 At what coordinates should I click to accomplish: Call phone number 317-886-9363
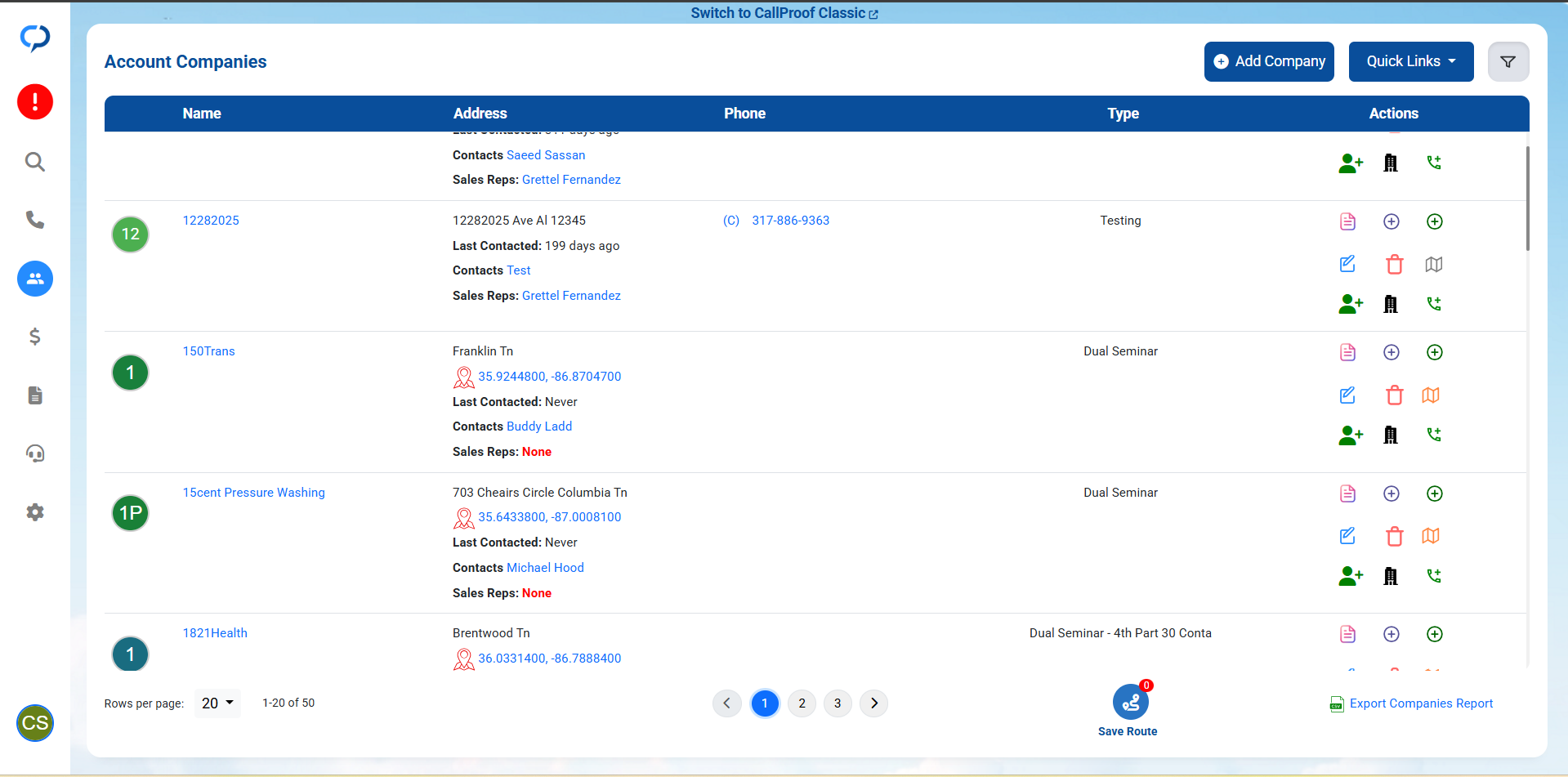[x=790, y=221]
